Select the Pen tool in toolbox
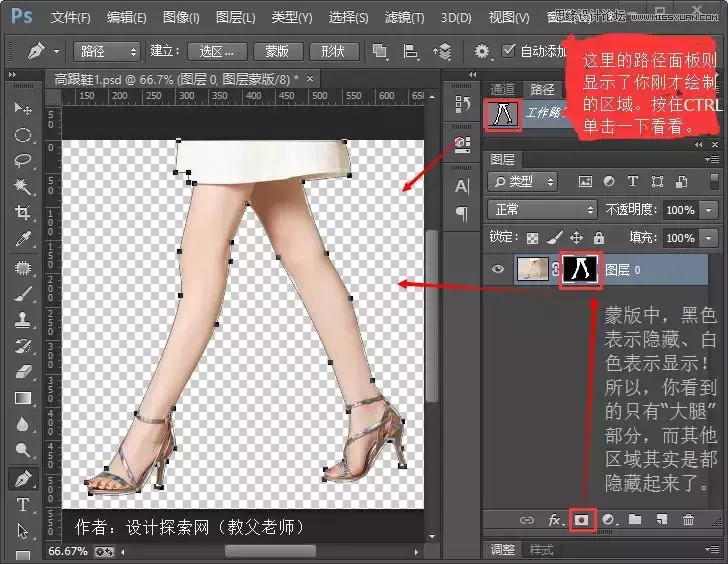This screenshot has width=728, height=564. 23,478
